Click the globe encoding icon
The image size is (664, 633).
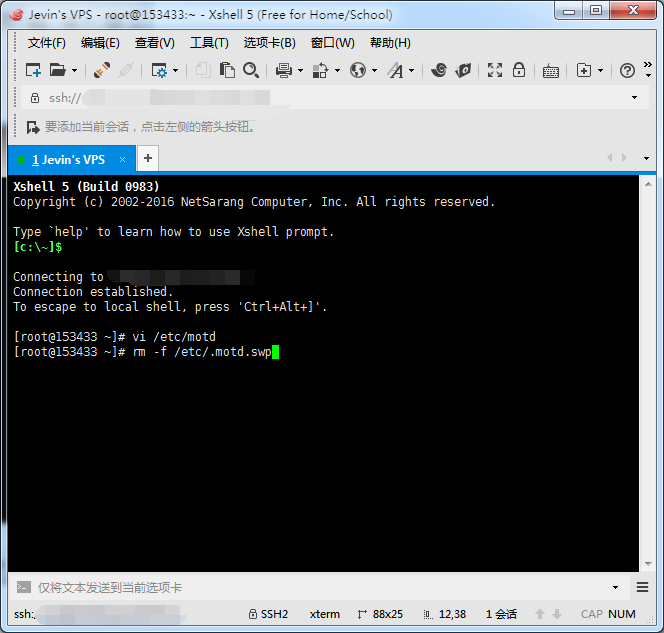click(358, 70)
